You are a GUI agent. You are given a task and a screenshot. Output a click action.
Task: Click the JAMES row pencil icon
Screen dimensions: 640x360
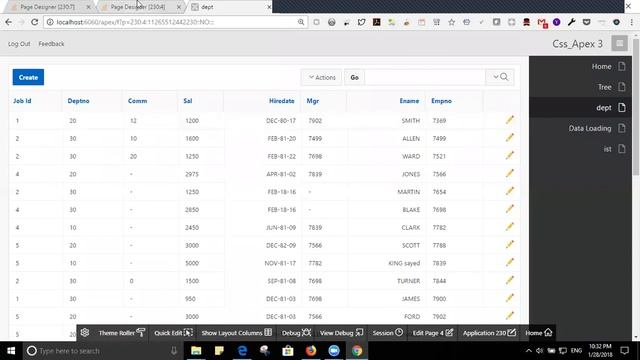click(x=509, y=298)
